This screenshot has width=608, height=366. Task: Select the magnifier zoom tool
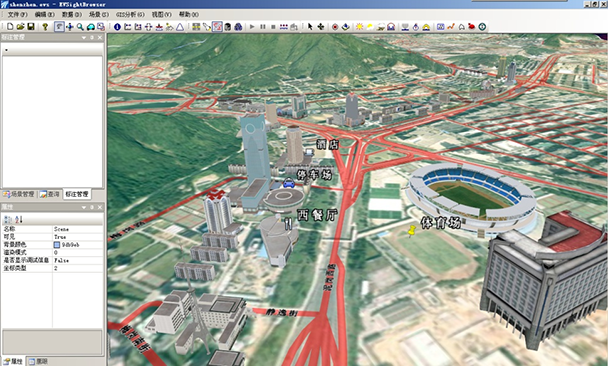(x=80, y=26)
